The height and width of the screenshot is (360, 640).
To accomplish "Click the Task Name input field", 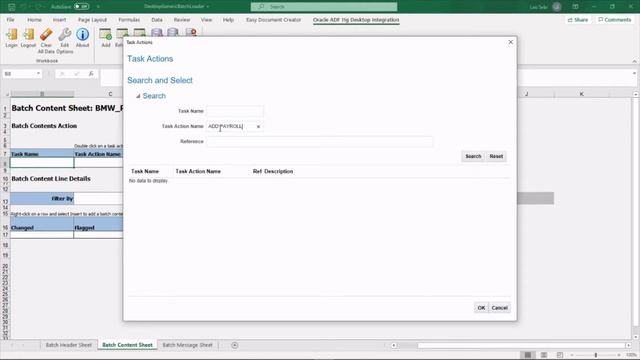I will 235,111.
